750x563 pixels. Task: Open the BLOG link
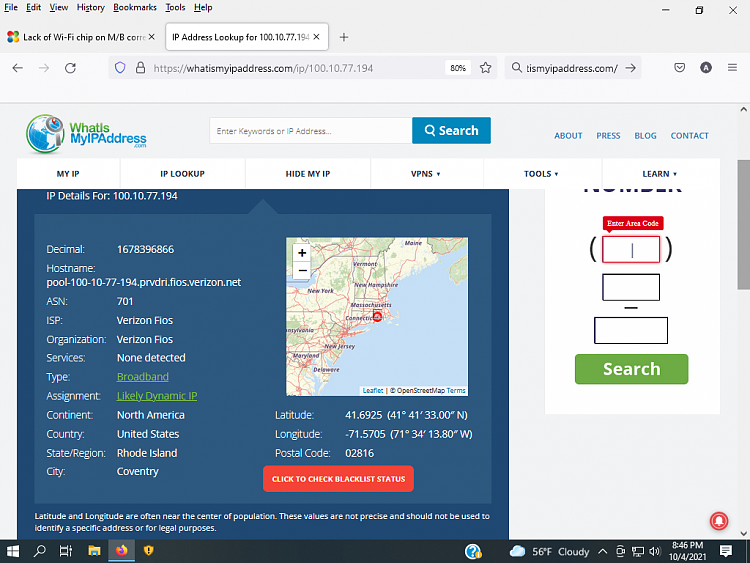tap(645, 136)
